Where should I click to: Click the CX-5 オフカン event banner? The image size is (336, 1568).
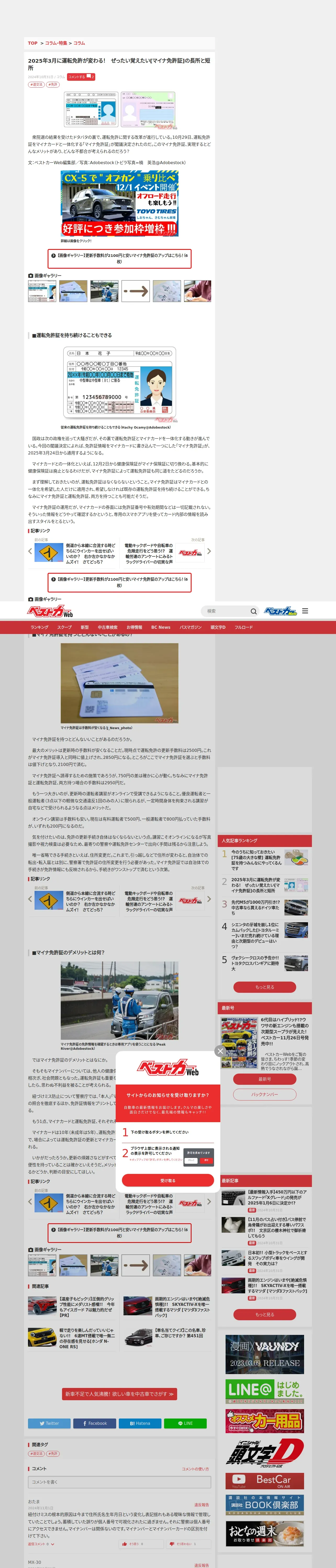120,203
